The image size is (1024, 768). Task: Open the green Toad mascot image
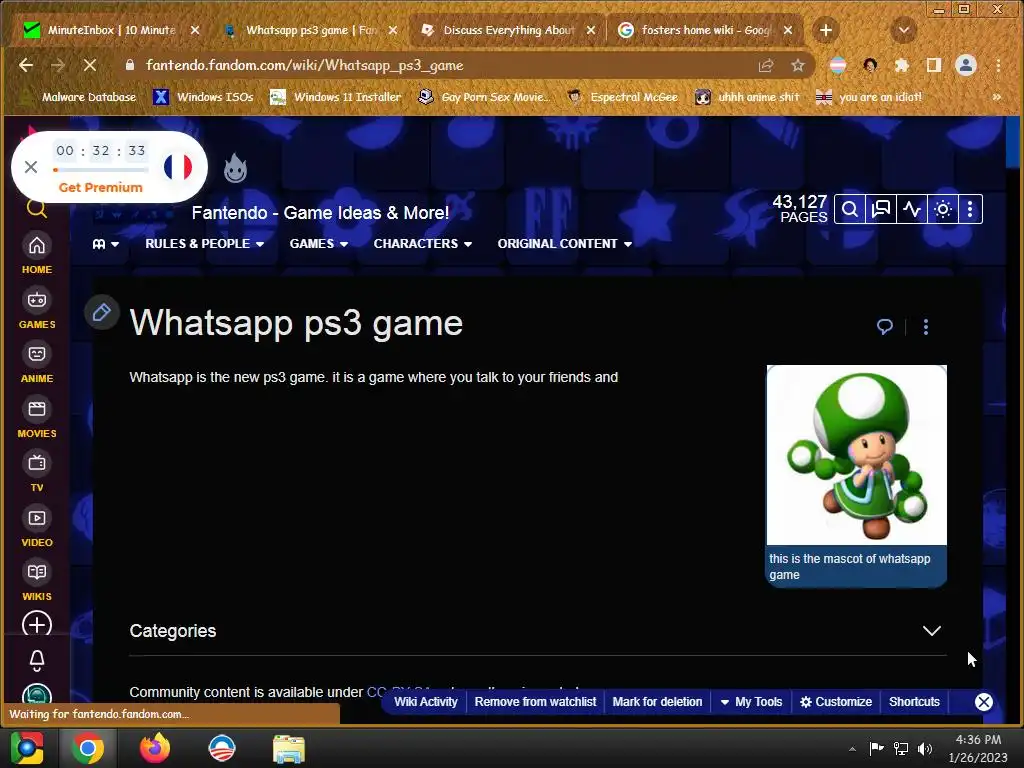(x=856, y=455)
